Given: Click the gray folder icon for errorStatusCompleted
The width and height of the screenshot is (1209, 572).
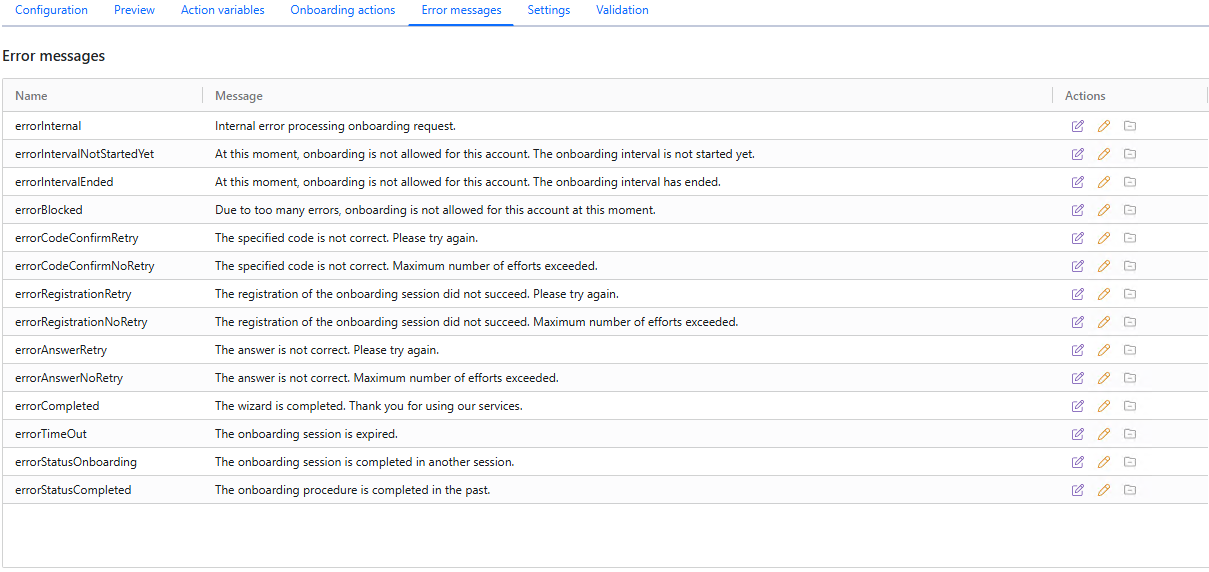Looking at the screenshot, I should coord(1130,490).
